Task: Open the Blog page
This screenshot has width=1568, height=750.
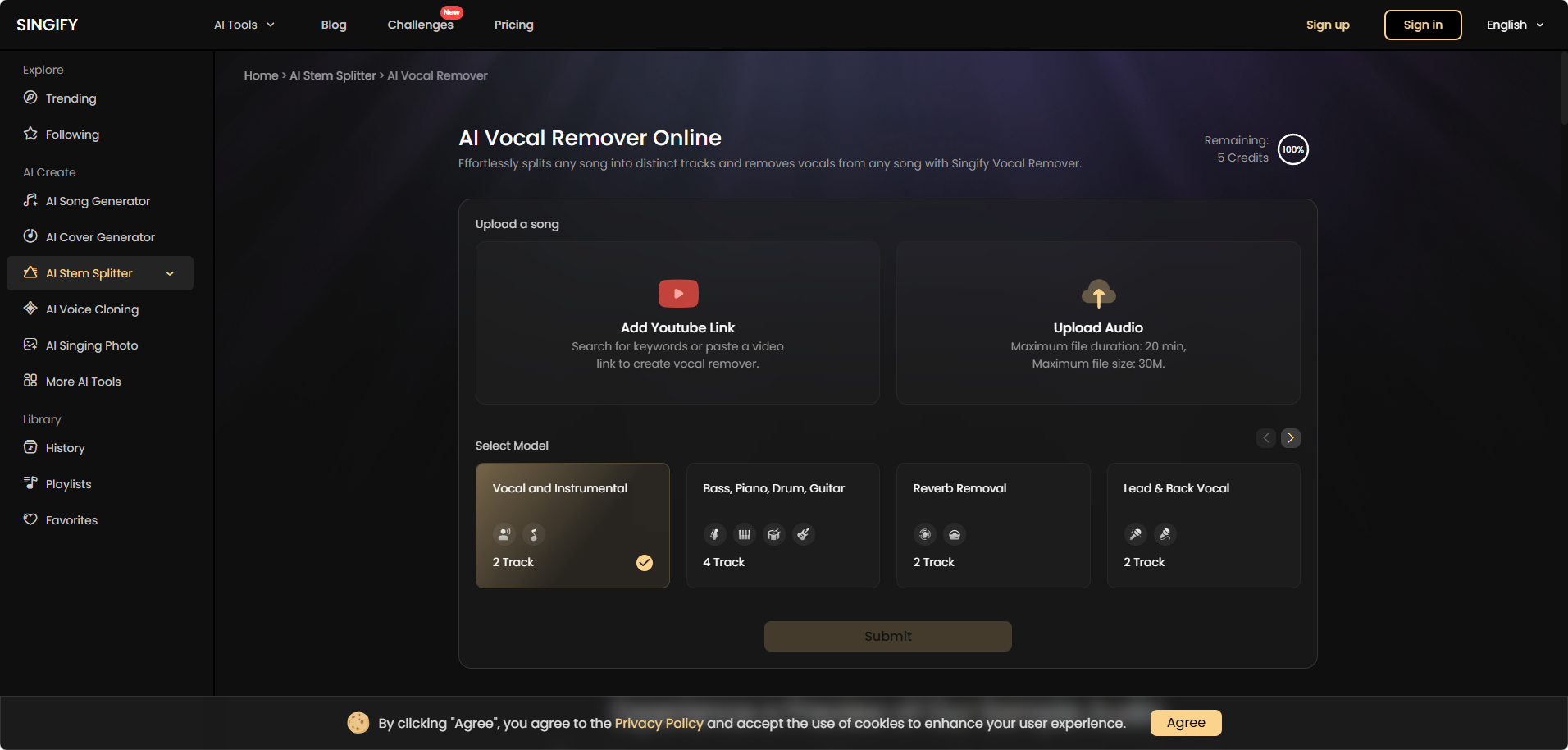Action: [x=334, y=25]
